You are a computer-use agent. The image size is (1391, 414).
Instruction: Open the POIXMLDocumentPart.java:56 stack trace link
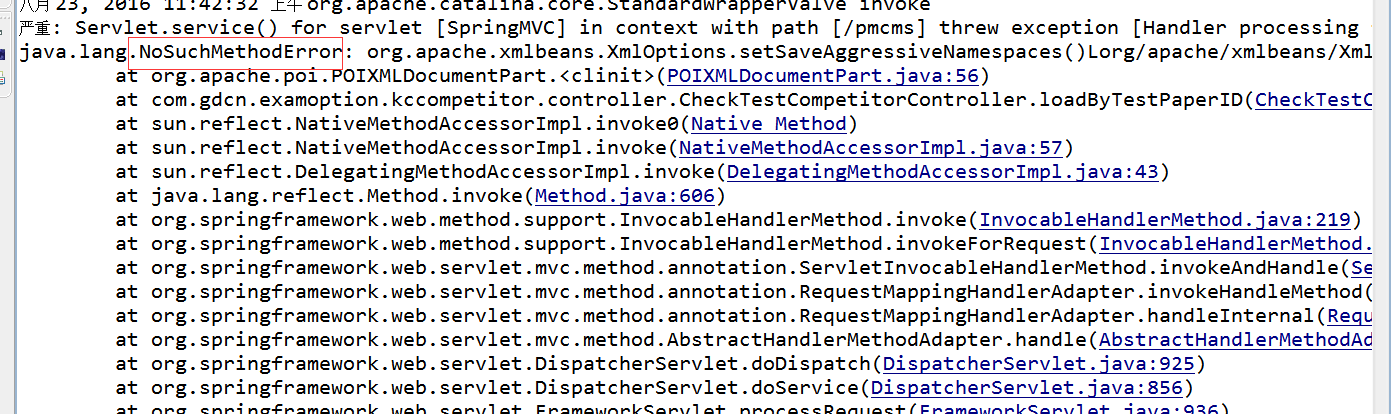(x=823, y=76)
